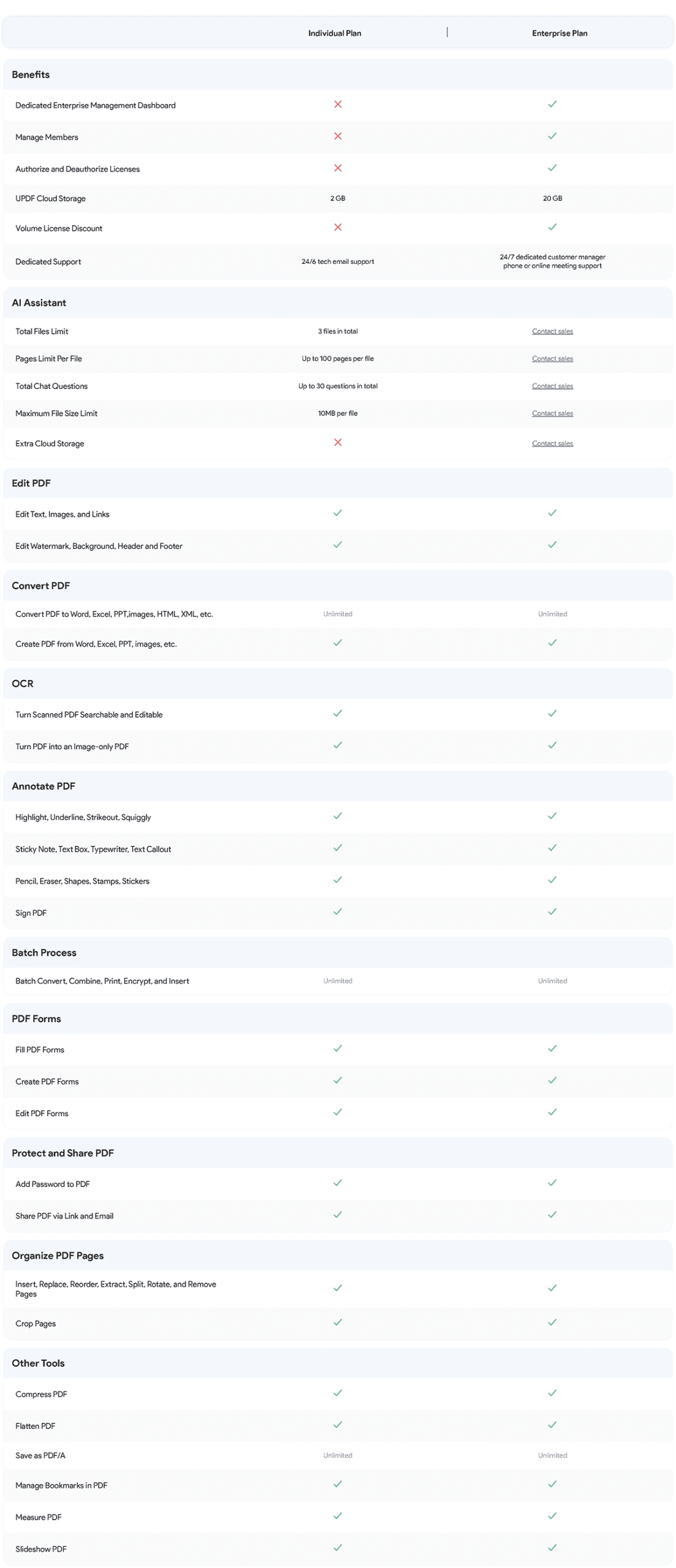The image size is (676, 1568).
Task: Click Enterprise checkmark for Crop Pages
Action: click(x=552, y=1322)
